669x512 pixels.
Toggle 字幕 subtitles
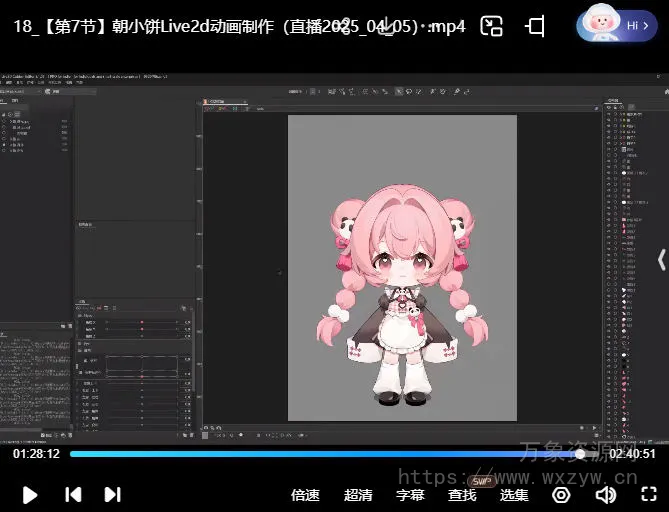(x=410, y=494)
